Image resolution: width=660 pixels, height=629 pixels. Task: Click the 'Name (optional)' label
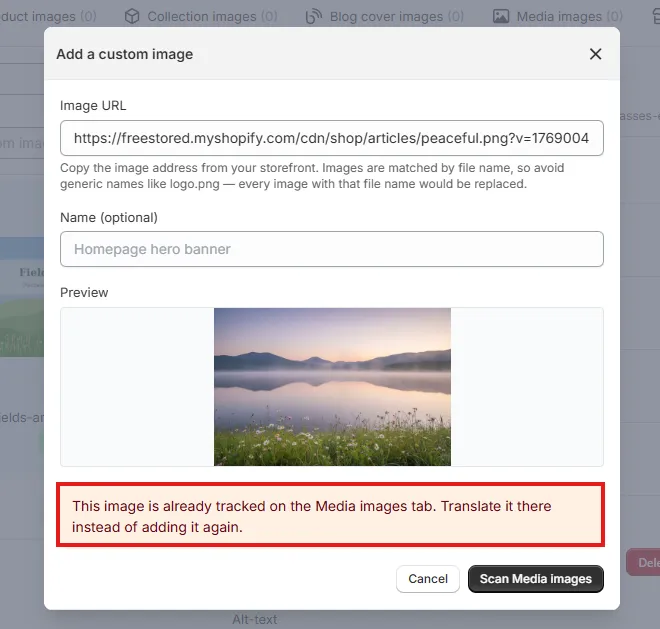point(109,217)
